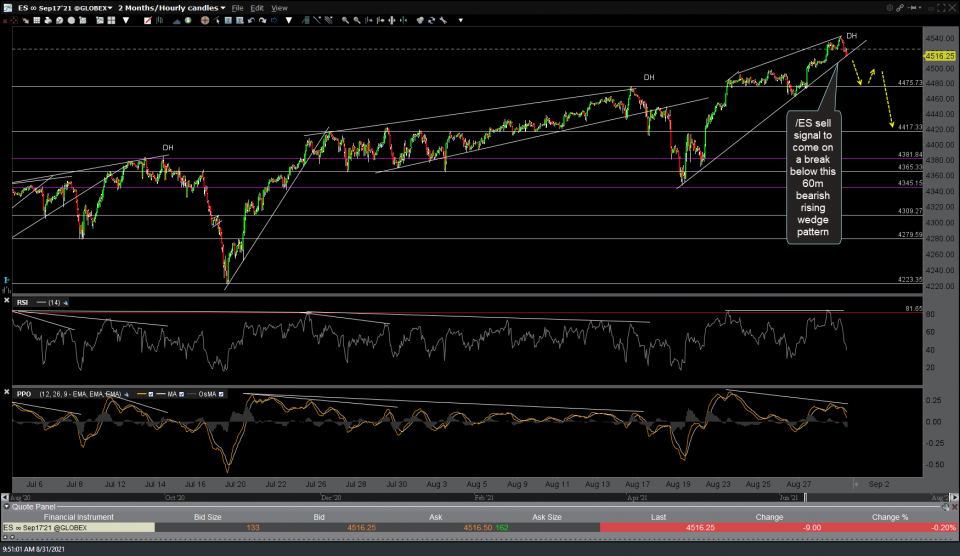This screenshot has height=556, width=960.
Task: Click the grid table icon beside the printer
Action: [37, 20]
